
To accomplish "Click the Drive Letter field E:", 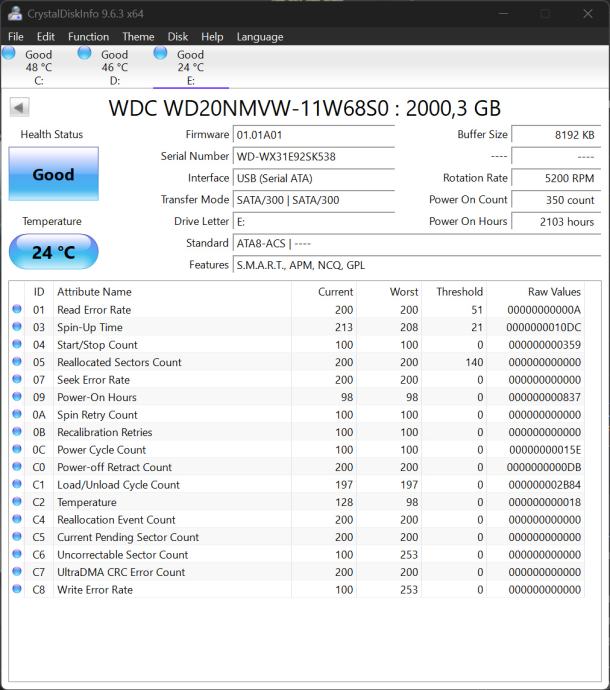I will pos(314,222).
